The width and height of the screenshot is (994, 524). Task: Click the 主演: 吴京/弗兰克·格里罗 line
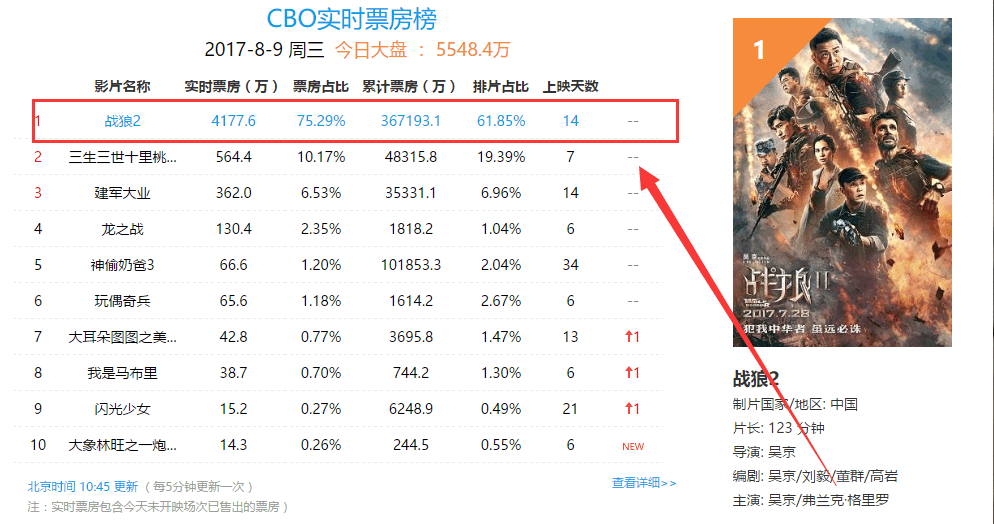tap(811, 501)
